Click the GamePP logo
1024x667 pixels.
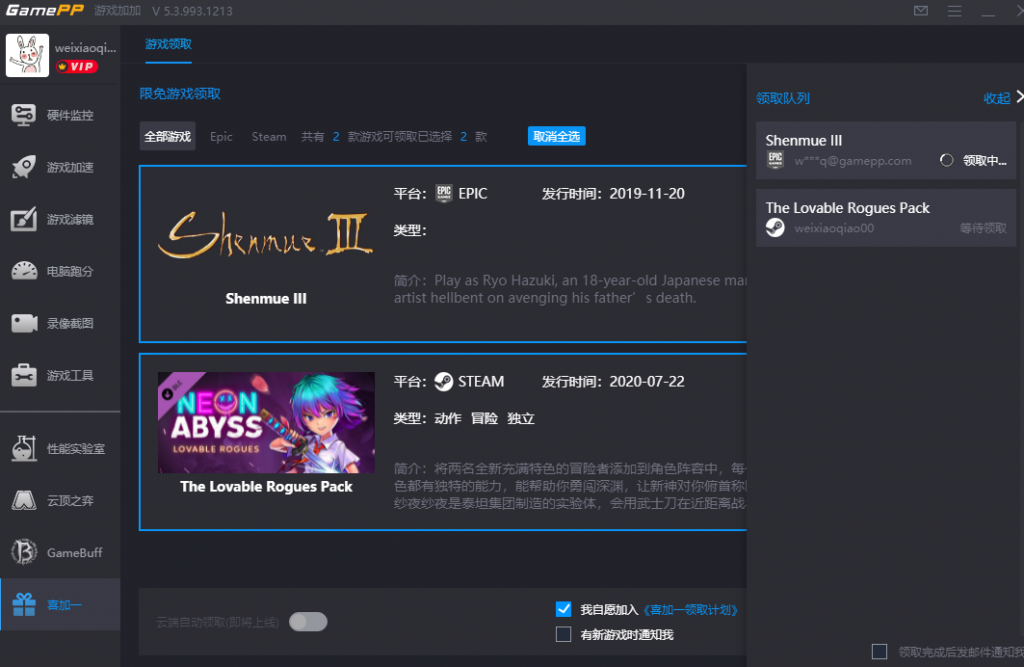click(44, 10)
